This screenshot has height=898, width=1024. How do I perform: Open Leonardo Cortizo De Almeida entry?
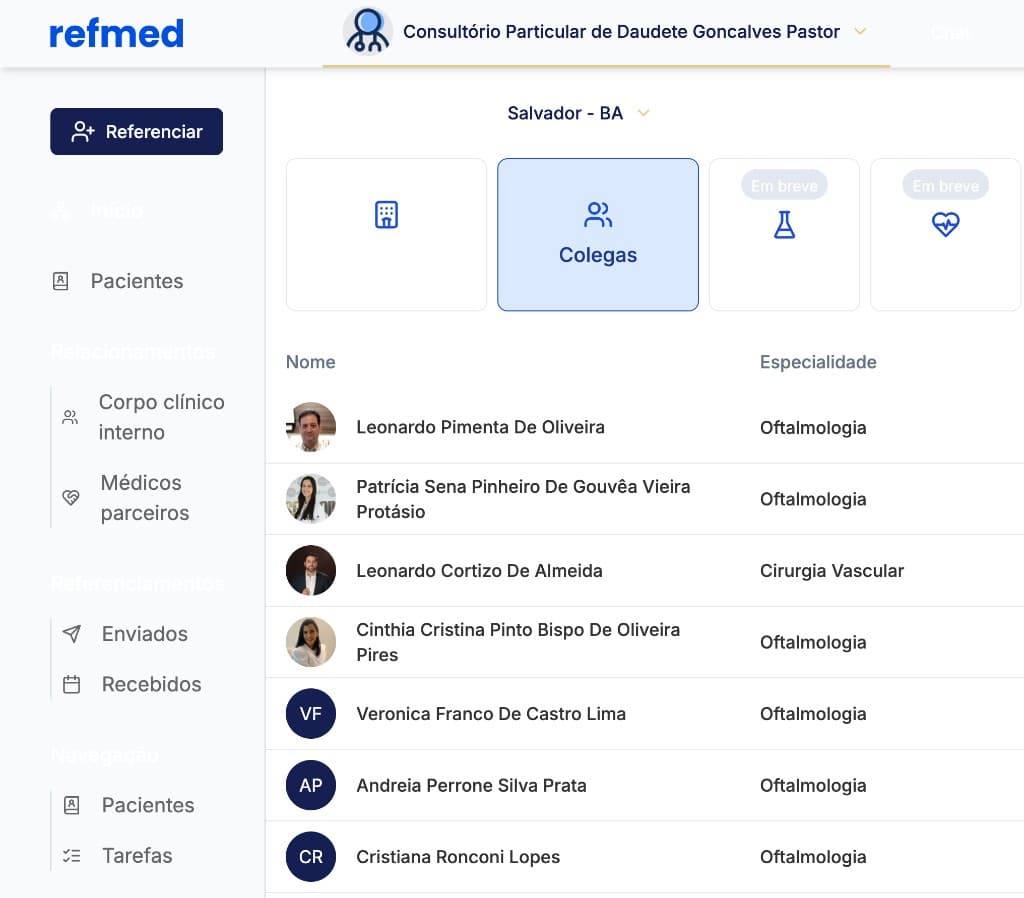pos(645,570)
